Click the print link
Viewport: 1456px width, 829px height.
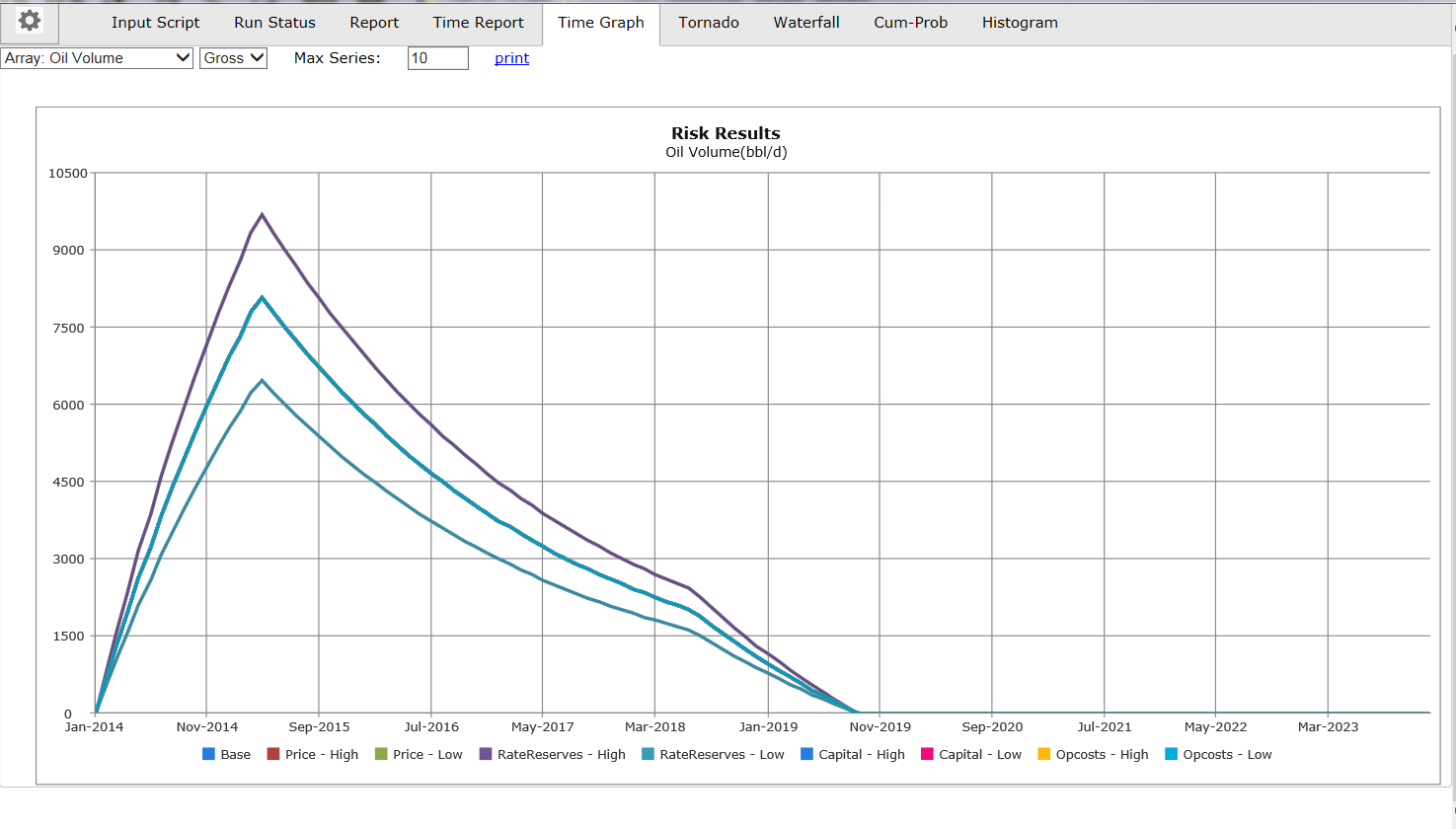tap(511, 58)
